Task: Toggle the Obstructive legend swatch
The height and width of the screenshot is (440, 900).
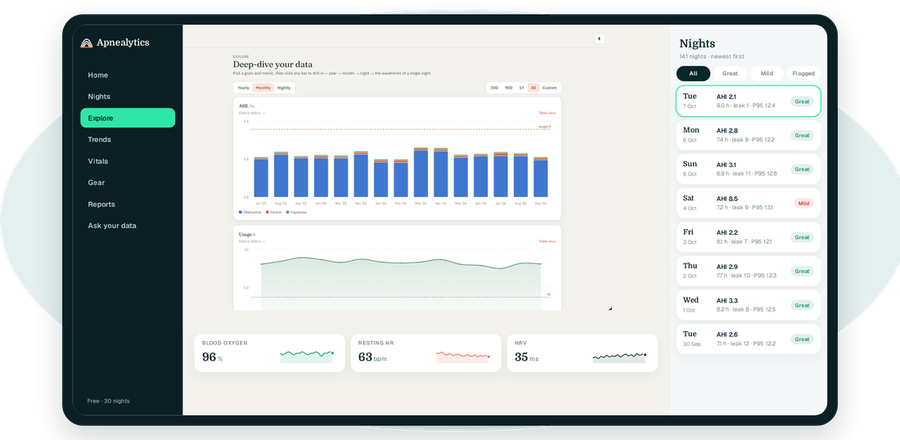Action: [240, 212]
